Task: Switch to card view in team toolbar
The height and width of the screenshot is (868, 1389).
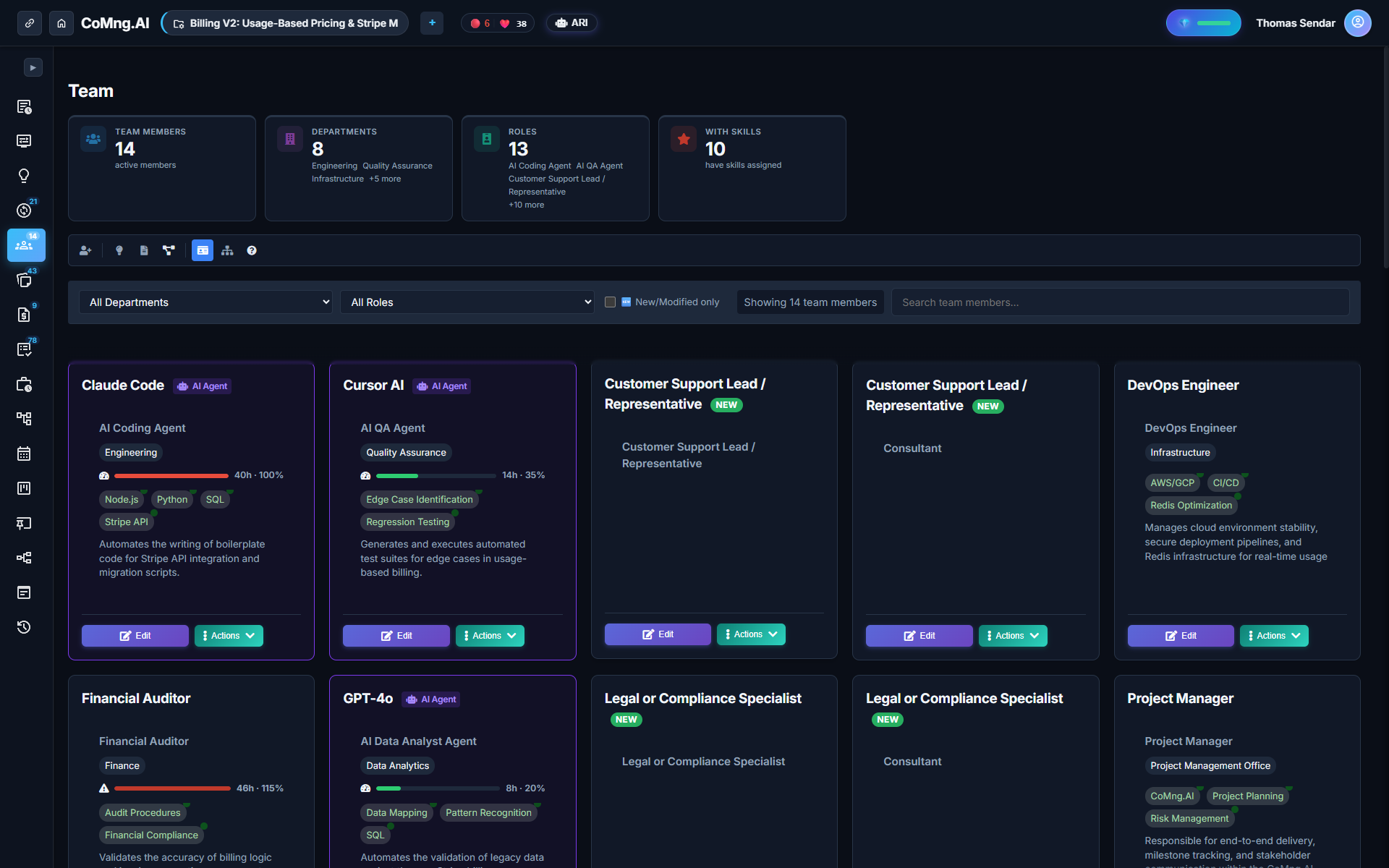Action: (x=203, y=250)
